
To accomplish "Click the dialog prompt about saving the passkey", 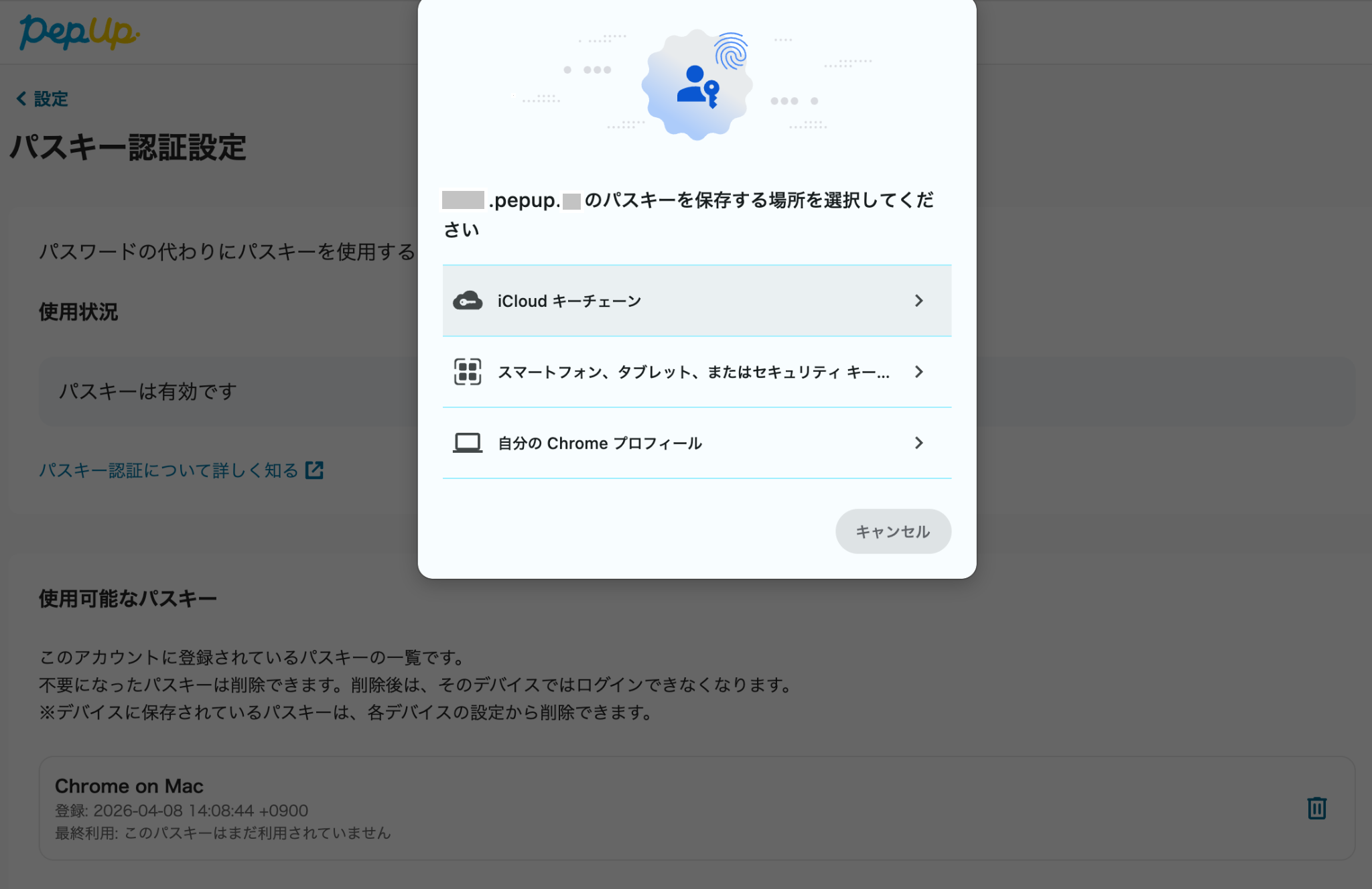I will tap(688, 214).
